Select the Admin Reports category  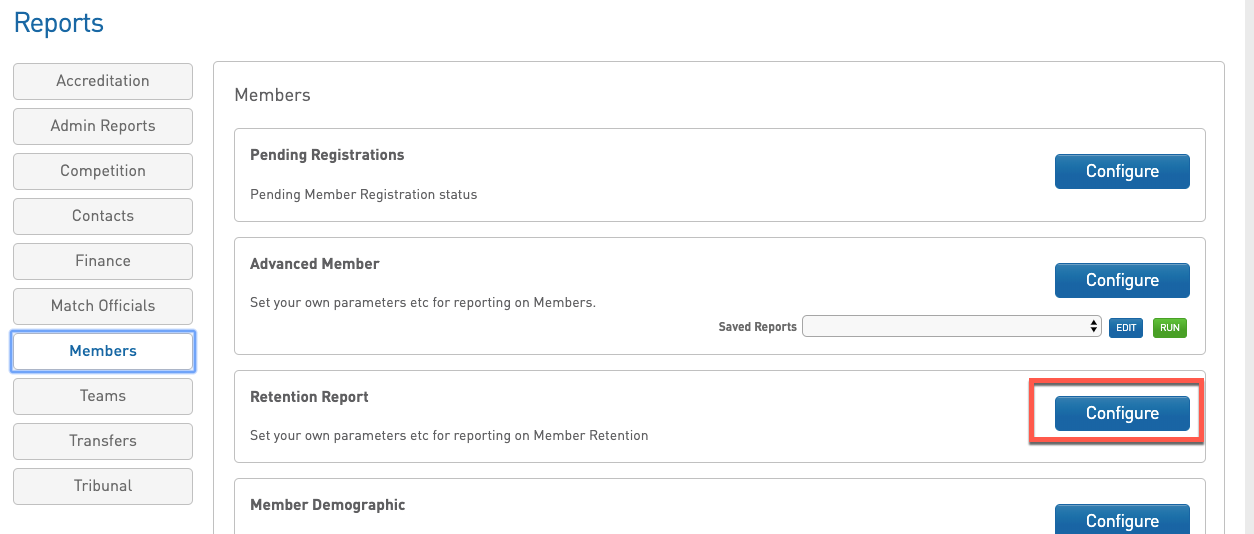coord(103,126)
